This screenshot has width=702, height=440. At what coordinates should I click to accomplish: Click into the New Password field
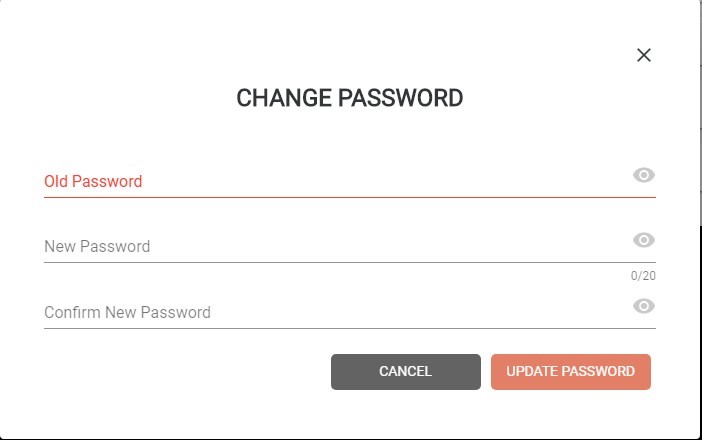(x=338, y=247)
